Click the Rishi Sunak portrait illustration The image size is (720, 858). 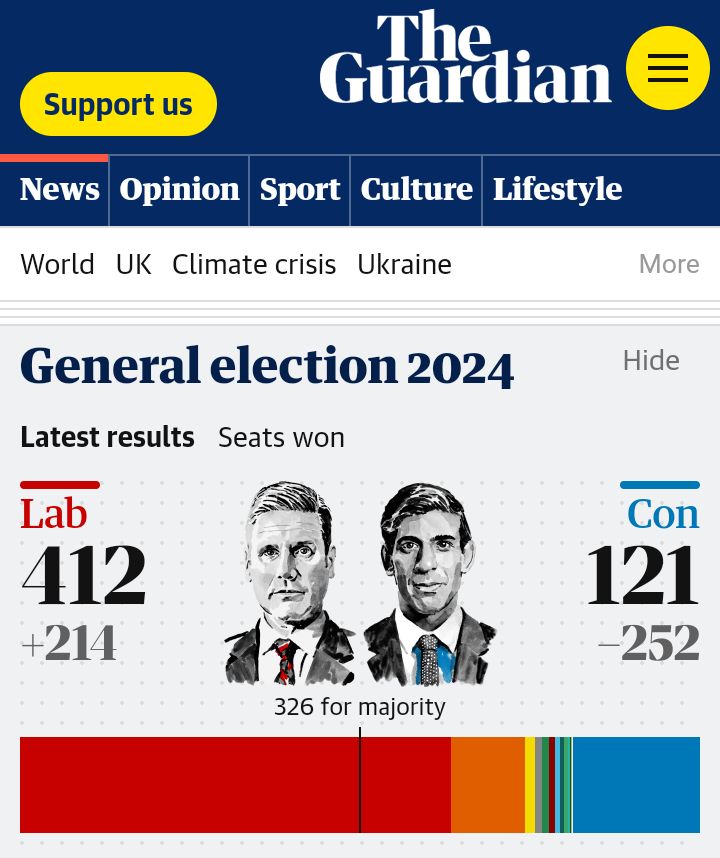(428, 585)
